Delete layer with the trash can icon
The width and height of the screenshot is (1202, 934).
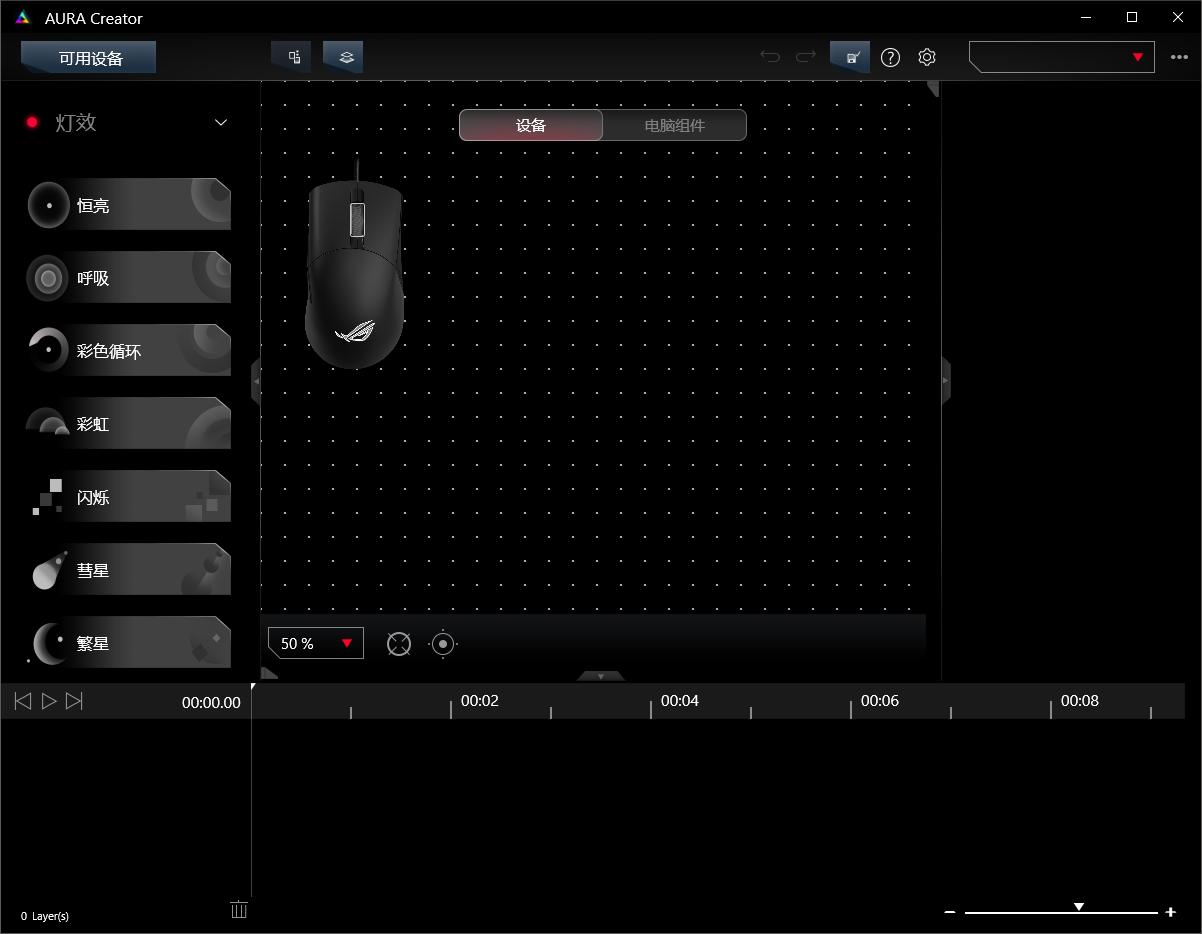[239, 909]
